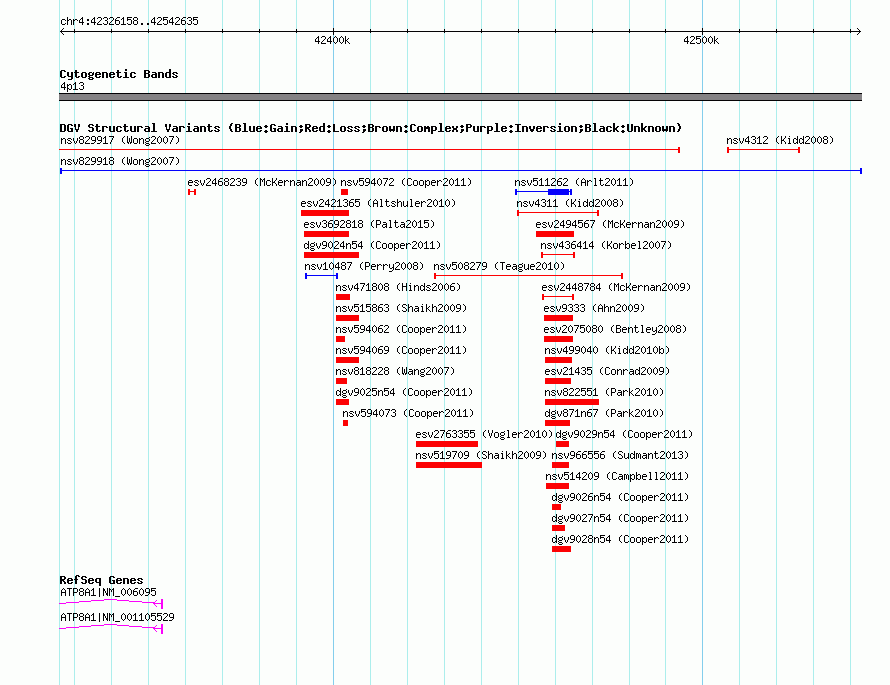
Task: Click the ruler's right arrow end
Action: 858,31
